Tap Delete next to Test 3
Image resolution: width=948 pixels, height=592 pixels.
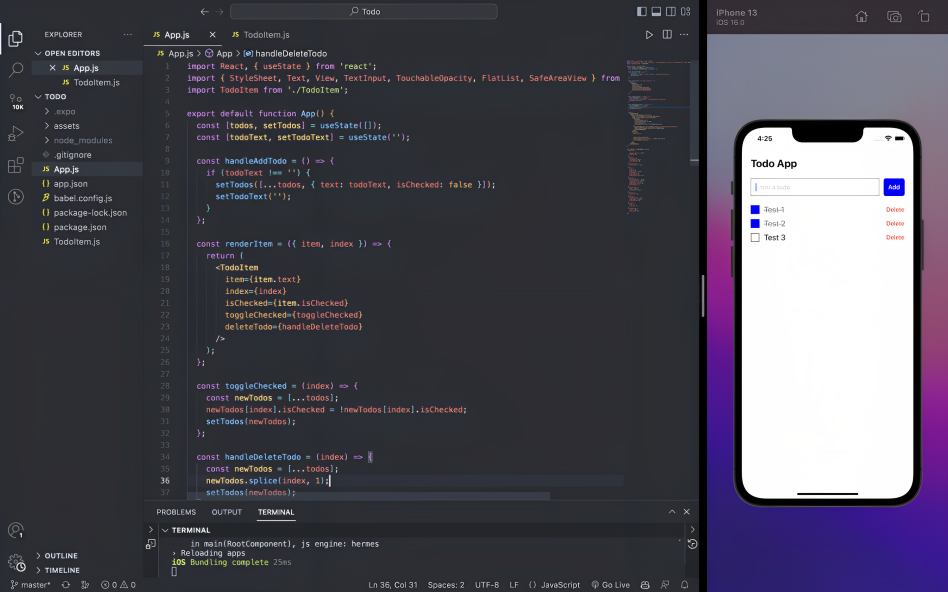(895, 238)
